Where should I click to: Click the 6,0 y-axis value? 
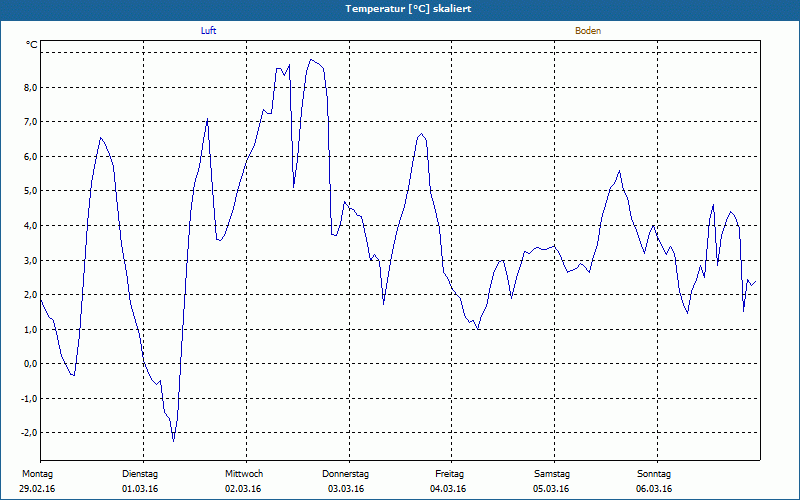click(31, 157)
